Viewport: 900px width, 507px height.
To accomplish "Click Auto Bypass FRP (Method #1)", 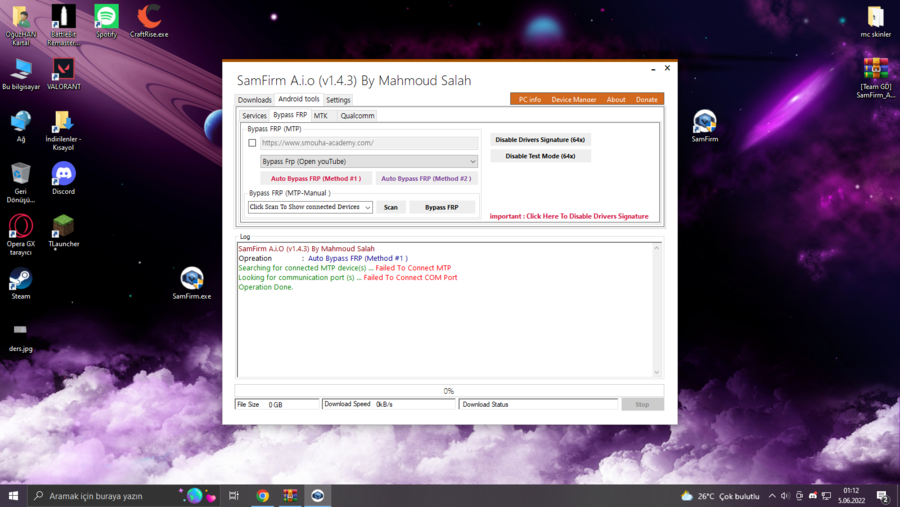I will coord(316,179).
